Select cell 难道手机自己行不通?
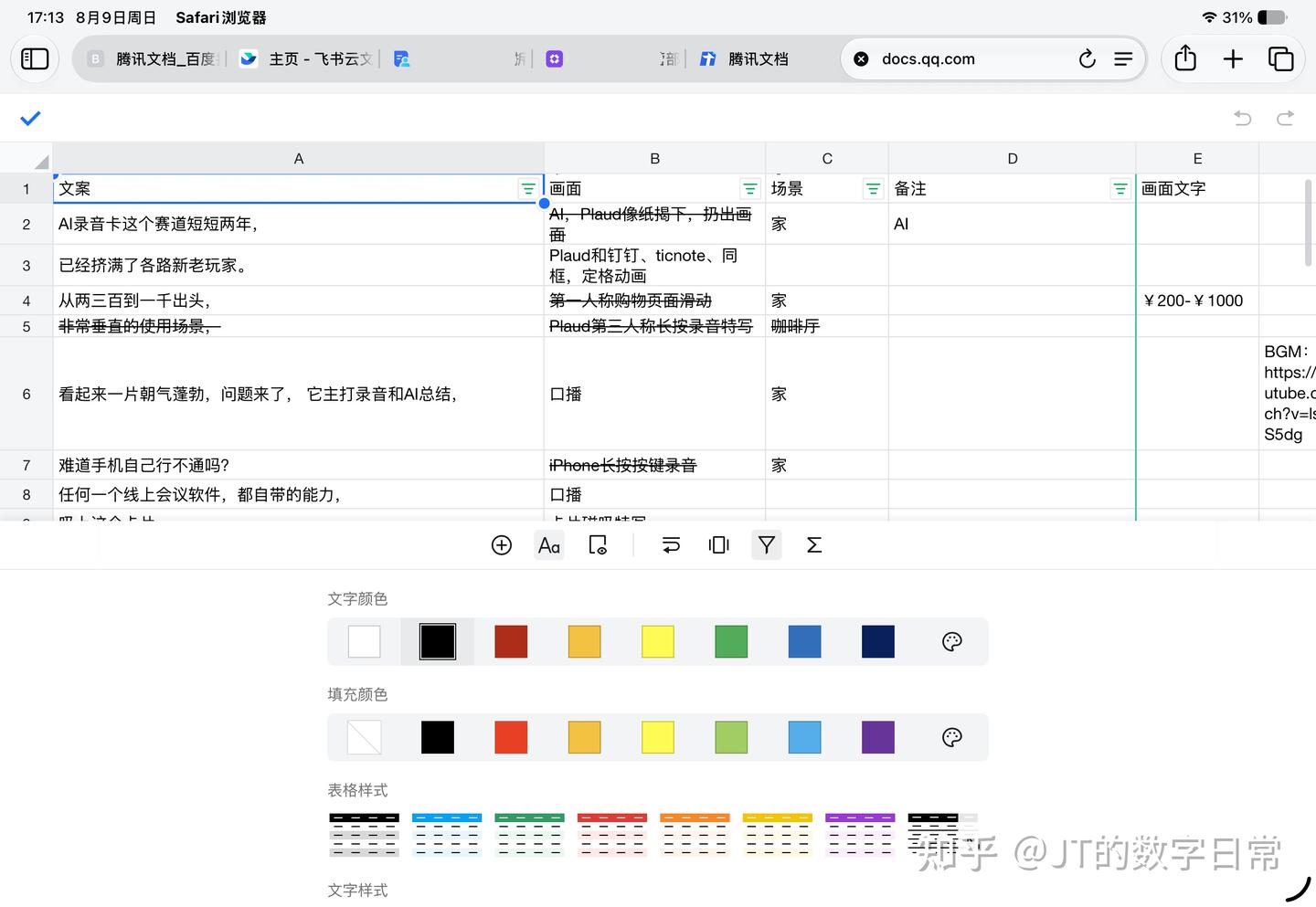 tap(299, 465)
